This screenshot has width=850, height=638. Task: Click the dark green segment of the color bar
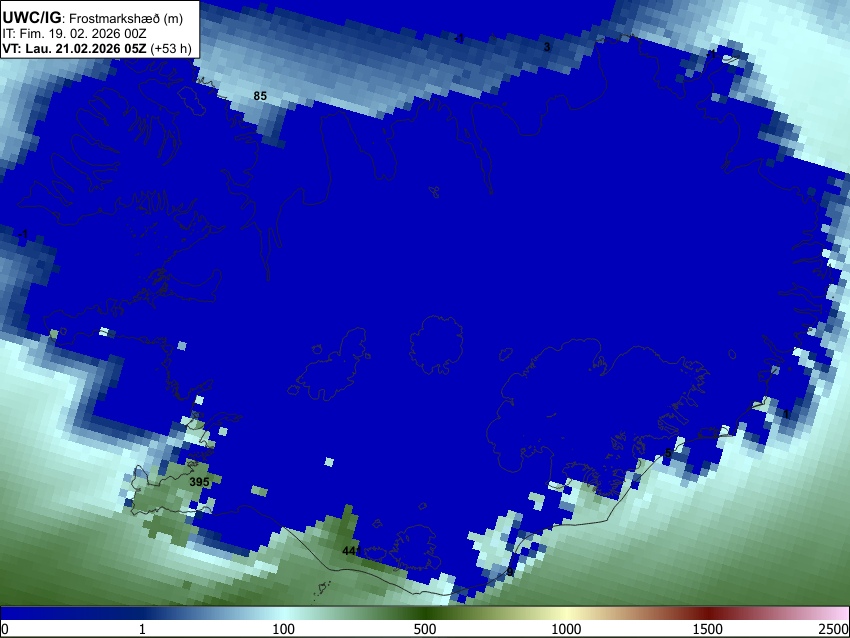pos(425,613)
